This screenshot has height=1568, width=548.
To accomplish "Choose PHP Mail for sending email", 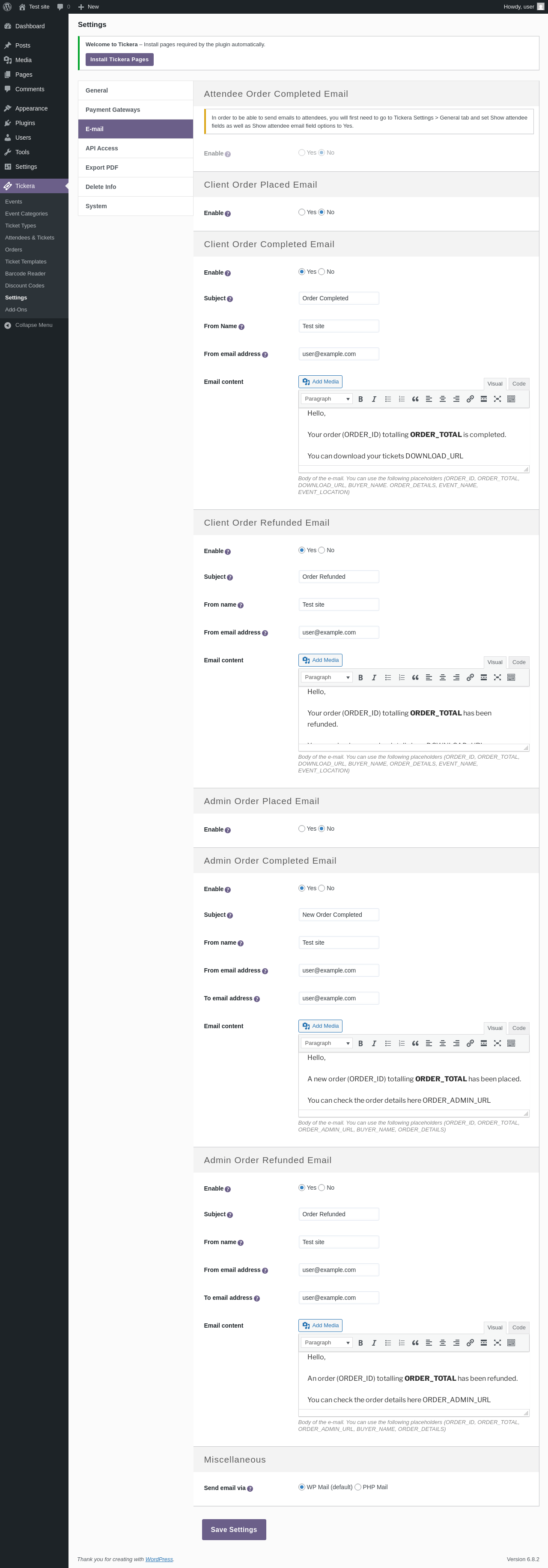I will (358, 1487).
